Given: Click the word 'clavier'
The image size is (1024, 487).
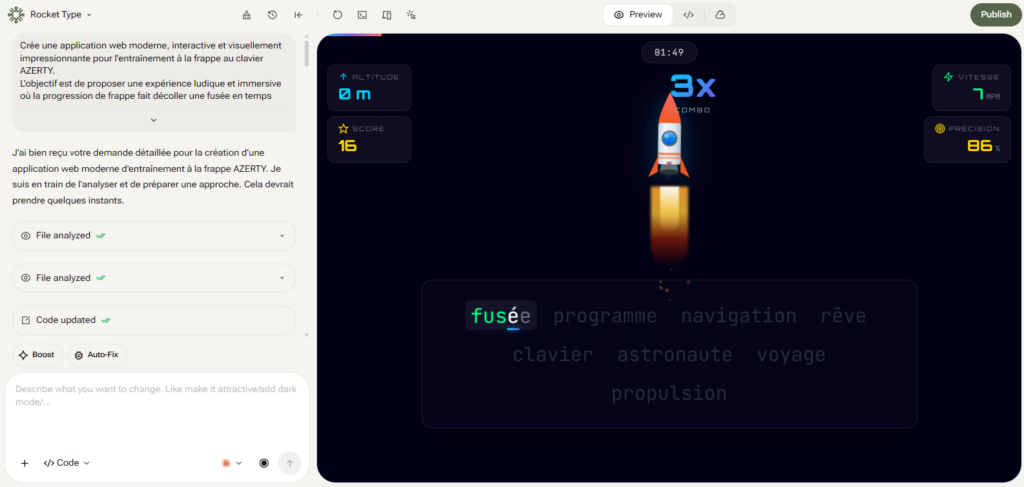Looking at the screenshot, I should [552, 355].
